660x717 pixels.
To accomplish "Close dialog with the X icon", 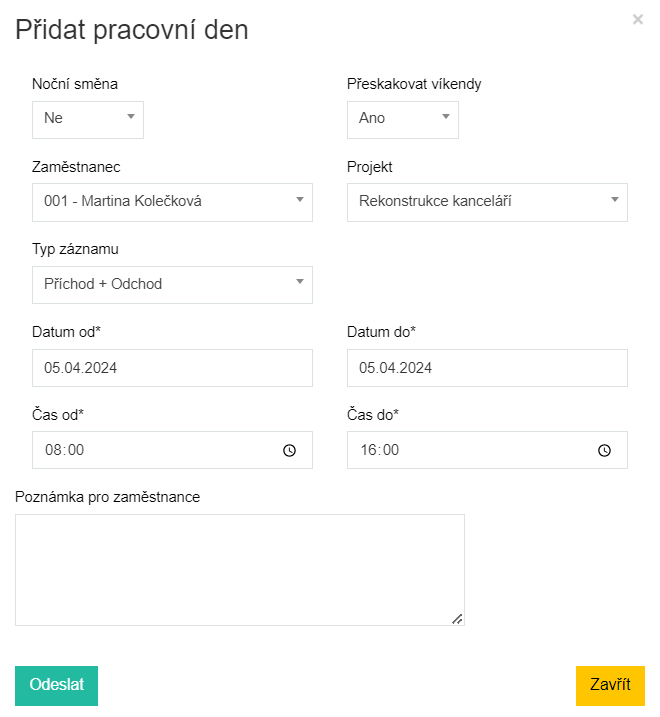I will tap(638, 19).
